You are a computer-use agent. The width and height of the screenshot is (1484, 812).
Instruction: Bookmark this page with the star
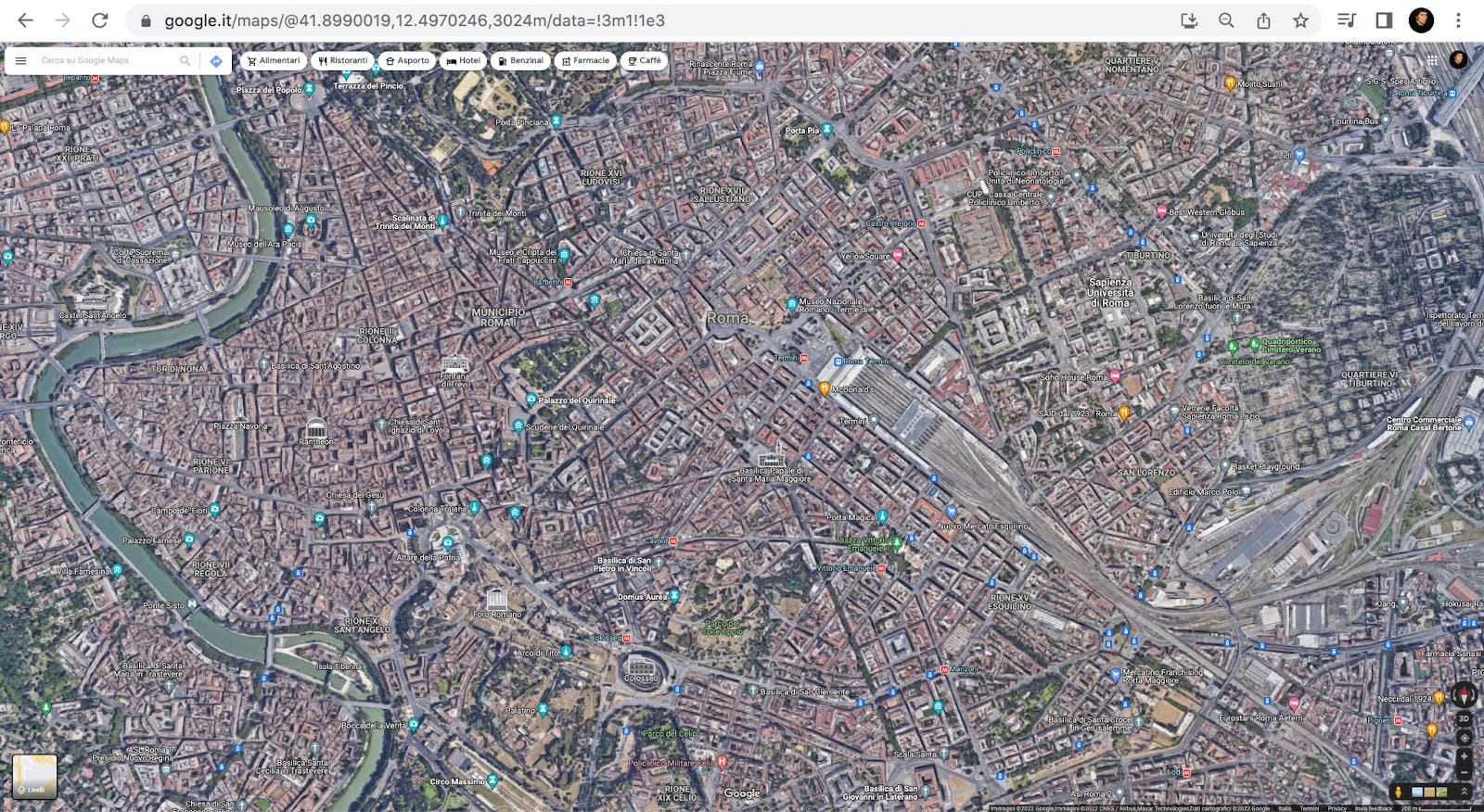coord(1300,20)
